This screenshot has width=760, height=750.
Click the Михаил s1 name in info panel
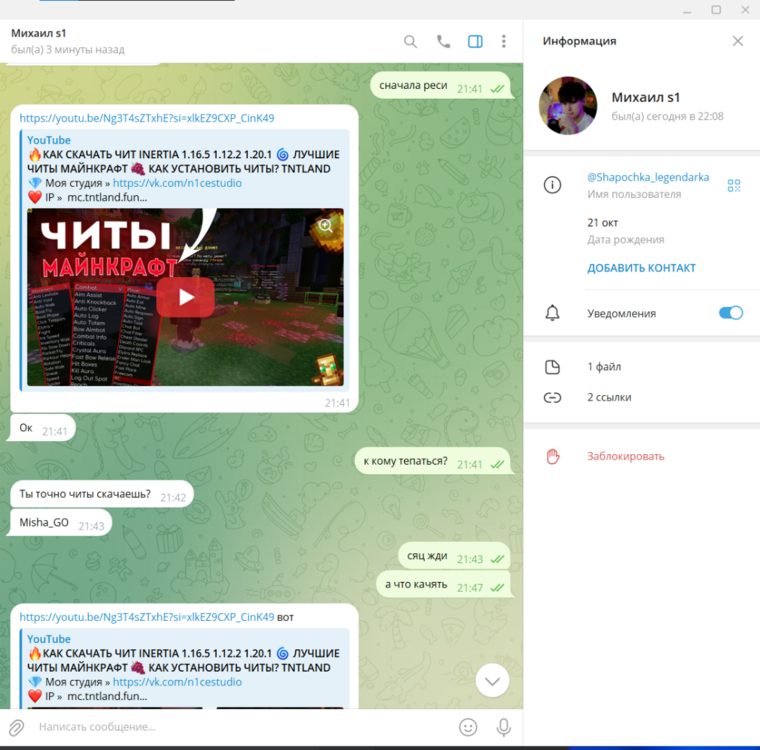[x=646, y=97]
